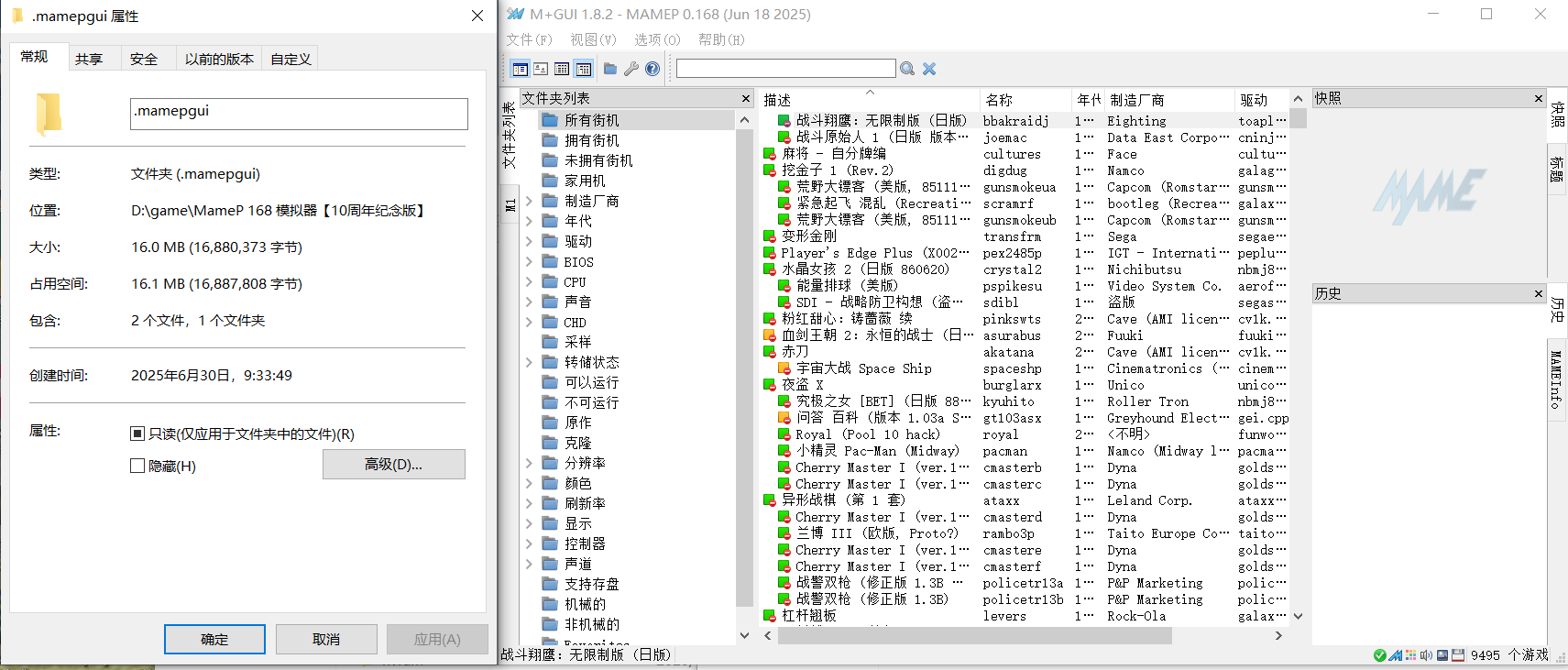Click the floppy disk save status icon
1568x670 pixels.
[x=1458, y=655]
